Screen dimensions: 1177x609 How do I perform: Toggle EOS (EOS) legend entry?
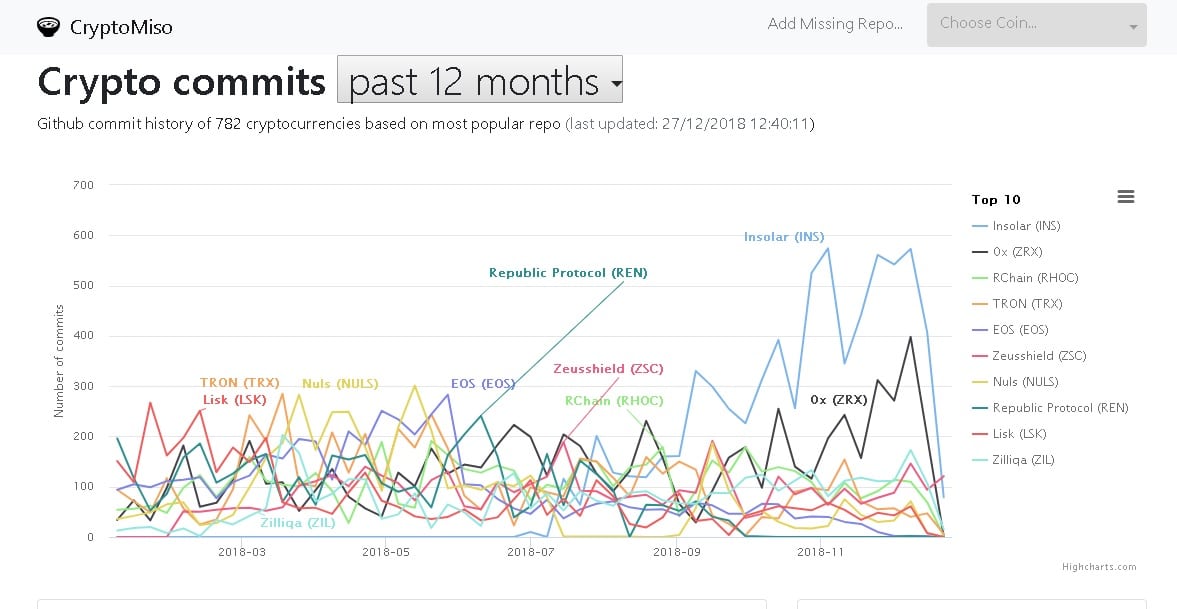point(1020,330)
